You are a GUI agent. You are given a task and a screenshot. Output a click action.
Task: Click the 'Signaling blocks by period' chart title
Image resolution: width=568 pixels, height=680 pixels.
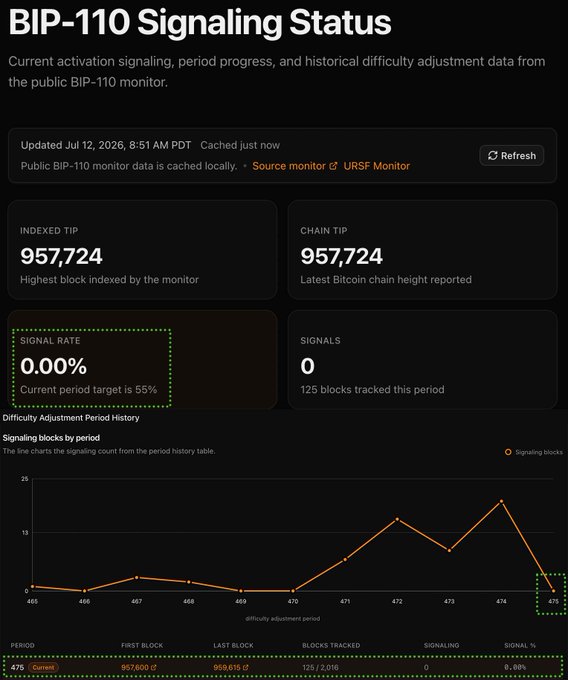point(51,438)
